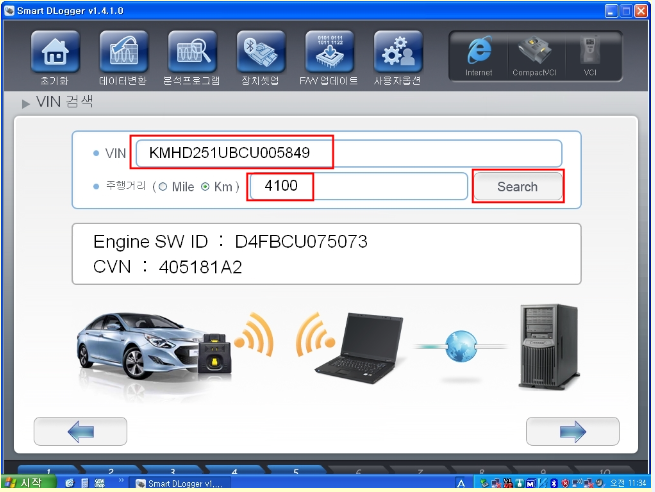The image size is (655, 492).
Task: Open the 장치셋업 device setup icon
Action: [x=261, y=51]
